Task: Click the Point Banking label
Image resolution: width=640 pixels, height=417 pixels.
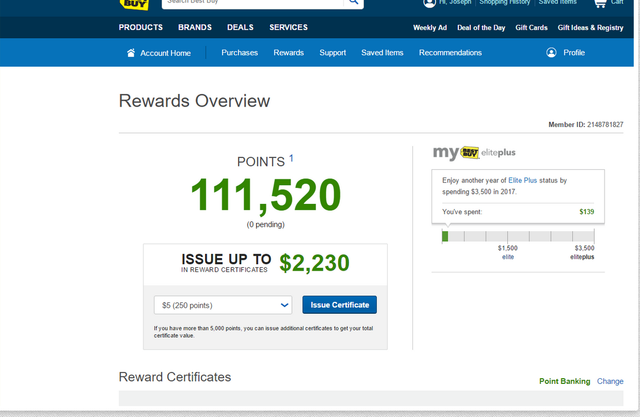Action: click(x=564, y=381)
